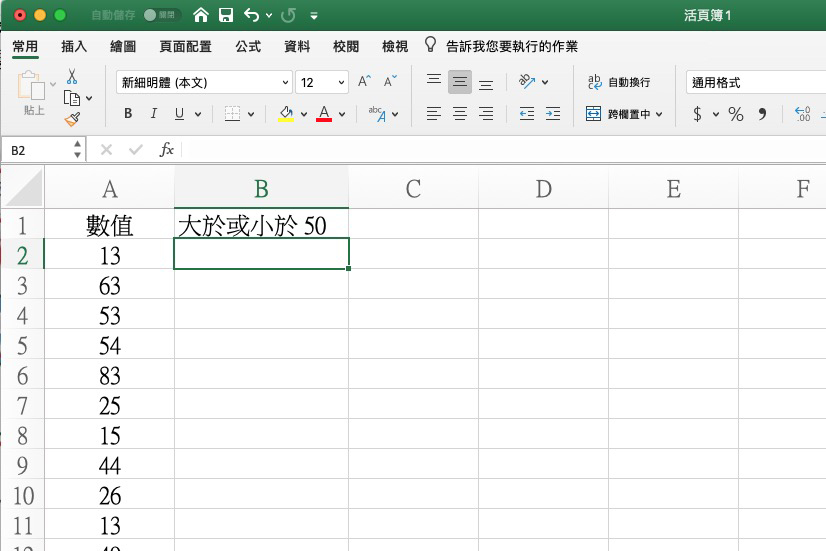The width and height of the screenshot is (826, 551).
Task: Increase indent of cell content
Action: point(553,113)
